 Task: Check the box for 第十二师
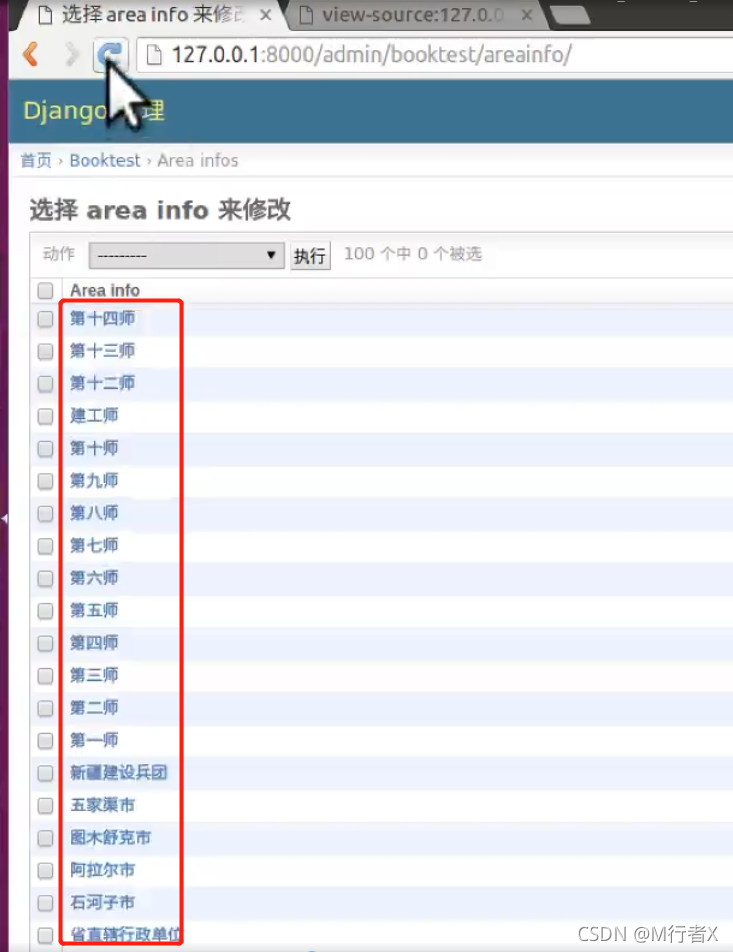click(46, 384)
